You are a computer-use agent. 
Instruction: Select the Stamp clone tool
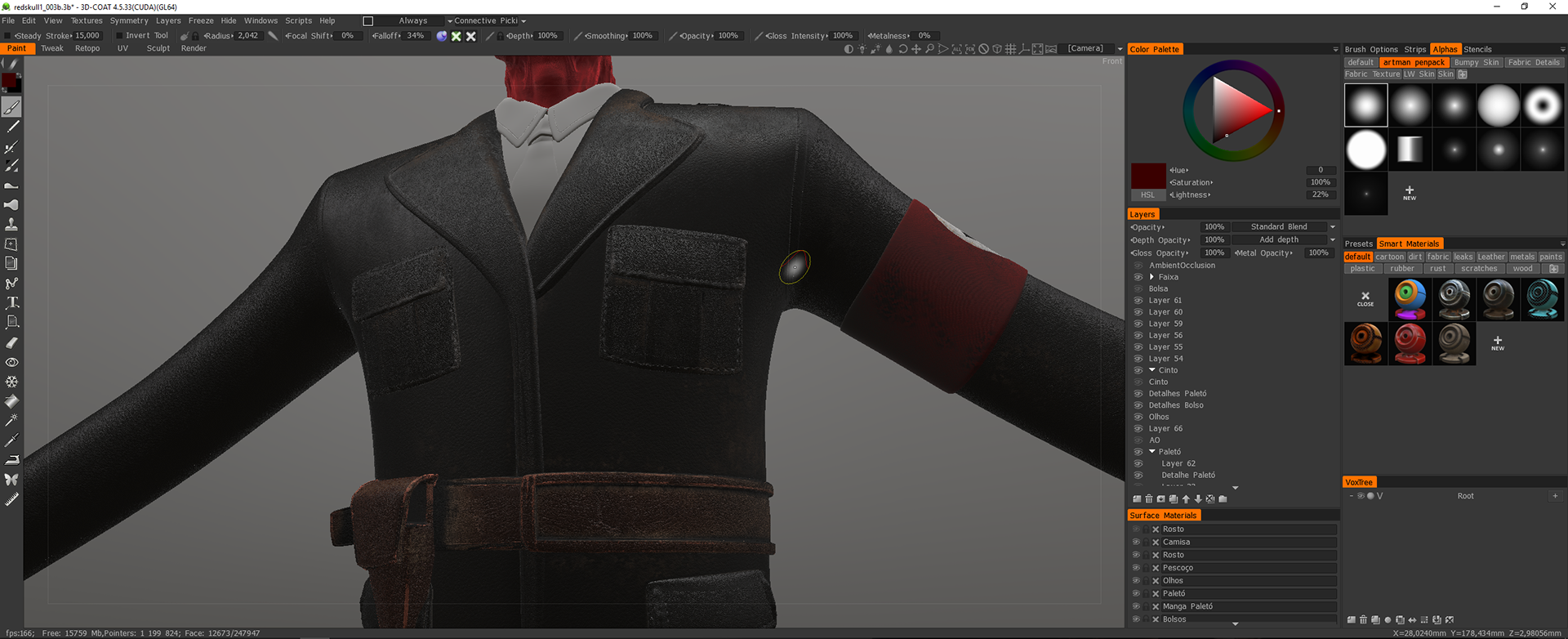11,224
